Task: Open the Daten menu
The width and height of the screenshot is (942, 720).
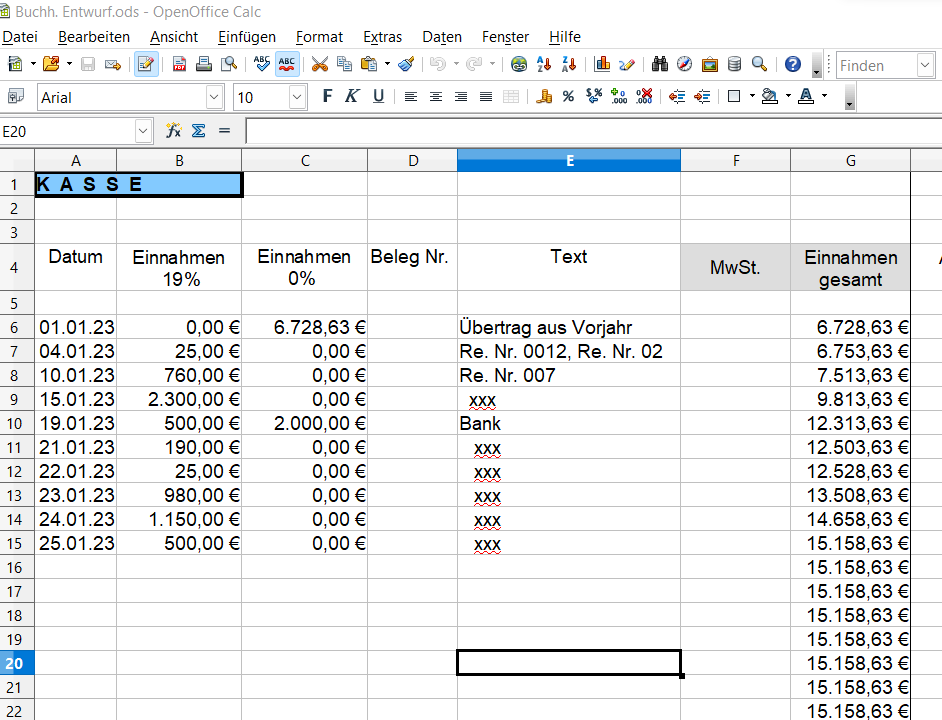Action: [x=441, y=37]
